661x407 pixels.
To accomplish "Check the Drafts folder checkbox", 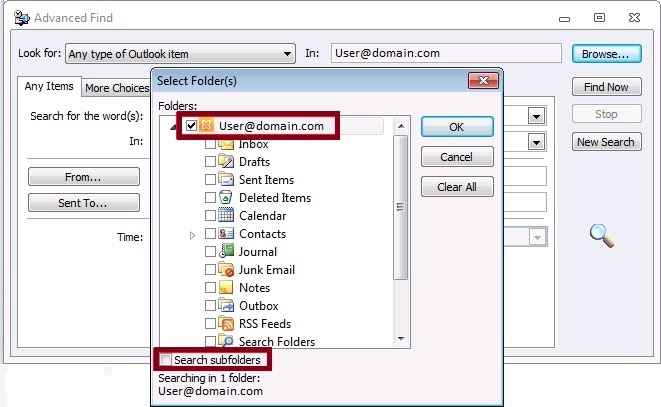I will pyautogui.click(x=210, y=162).
